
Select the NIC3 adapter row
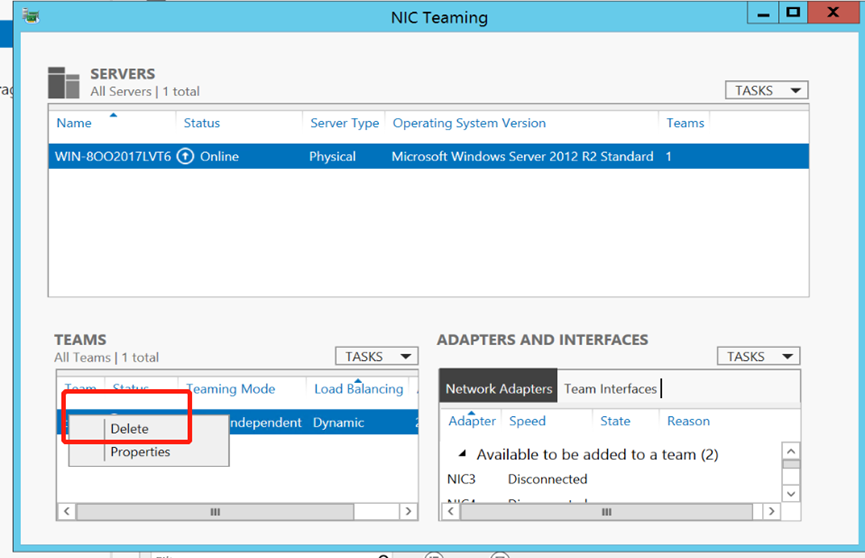[611, 479]
